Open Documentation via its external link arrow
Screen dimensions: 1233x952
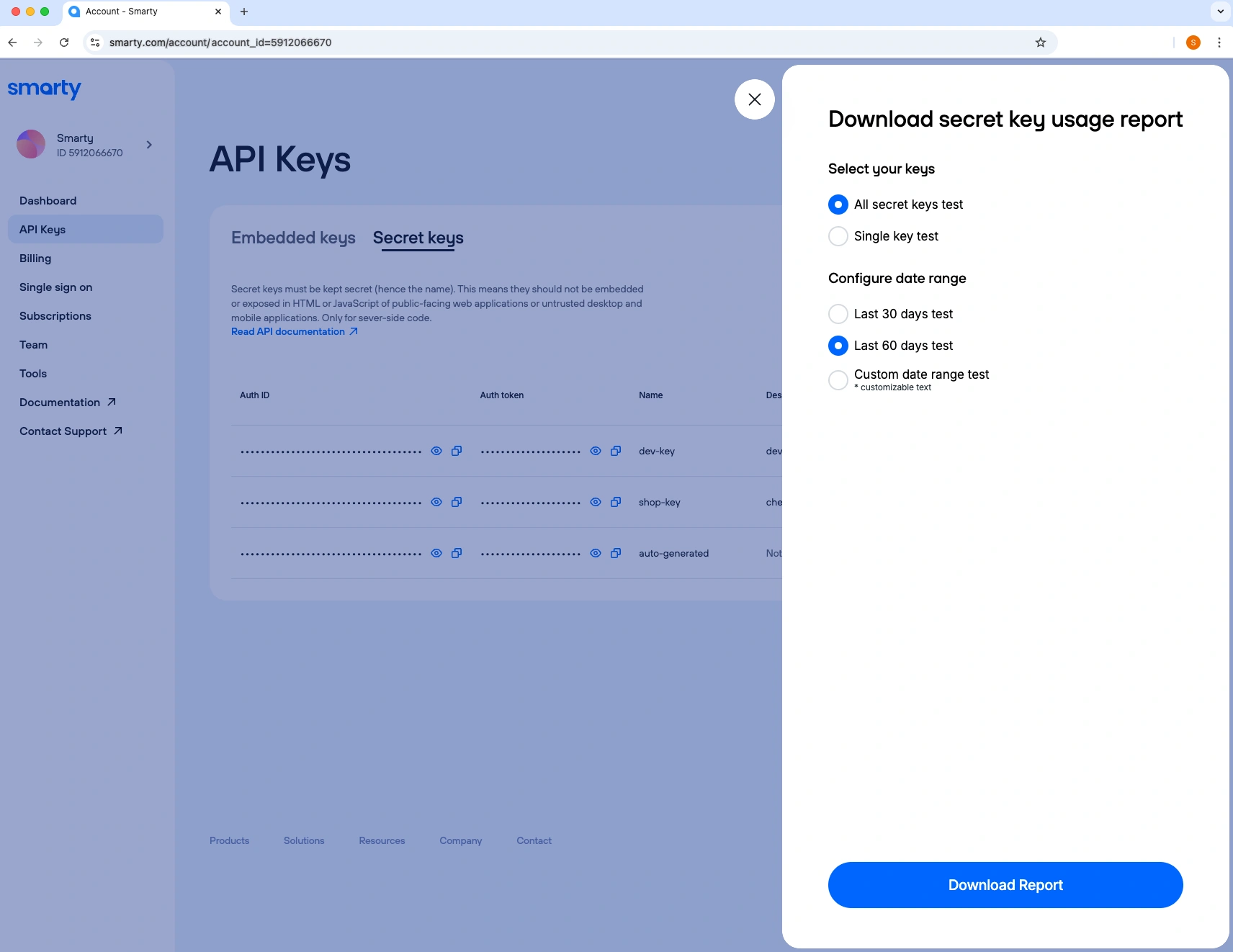[112, 402]
